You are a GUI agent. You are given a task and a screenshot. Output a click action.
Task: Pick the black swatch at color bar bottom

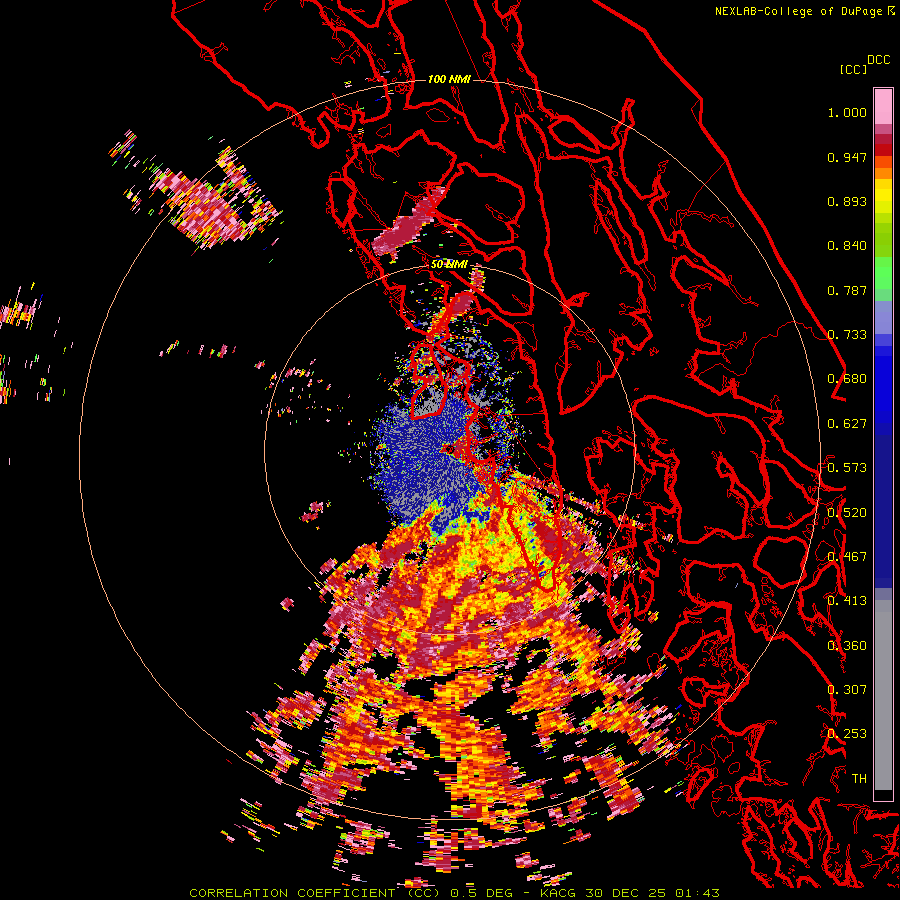point(883,795)
